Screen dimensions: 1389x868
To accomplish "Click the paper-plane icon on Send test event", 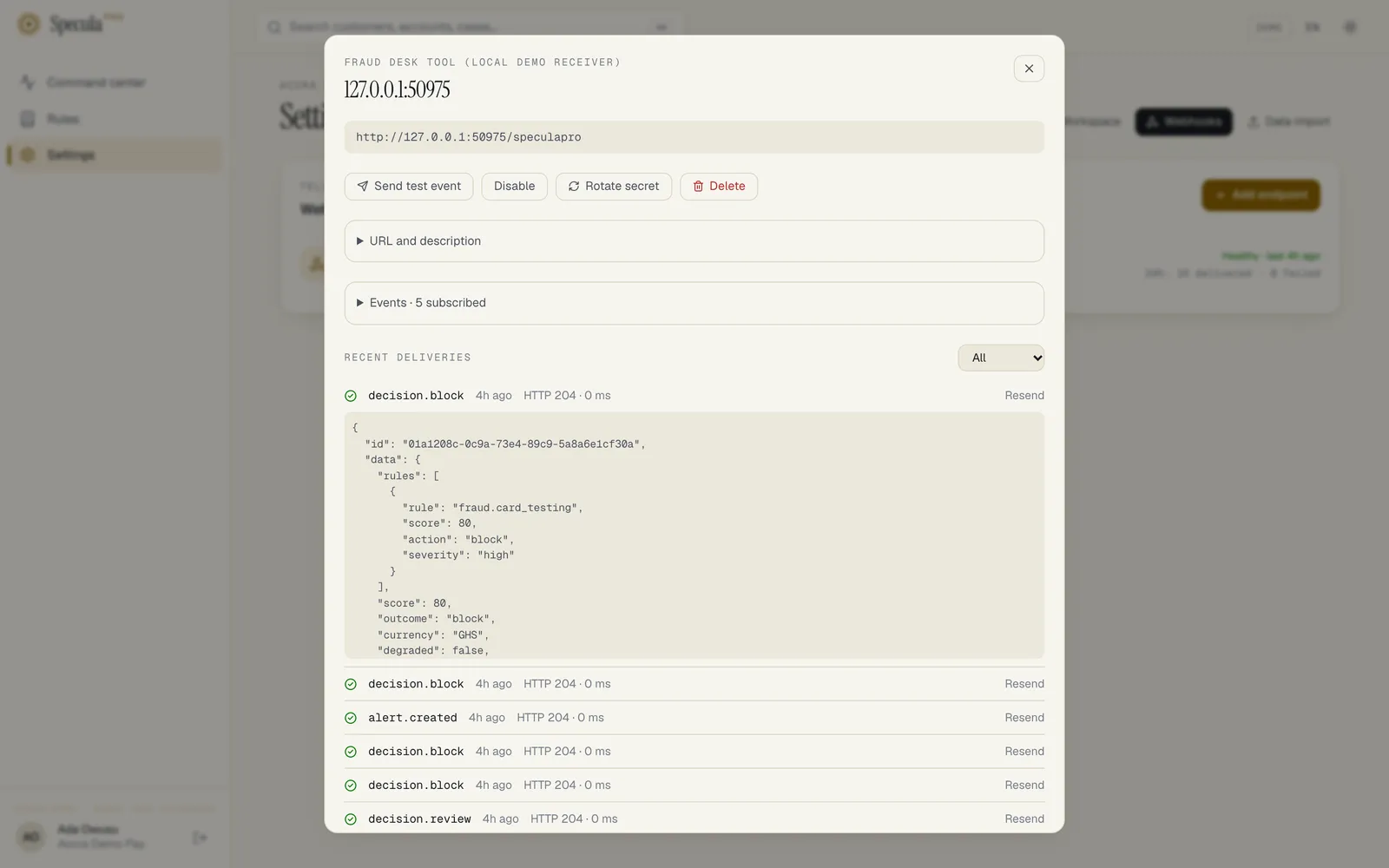I will click(363, 186).
